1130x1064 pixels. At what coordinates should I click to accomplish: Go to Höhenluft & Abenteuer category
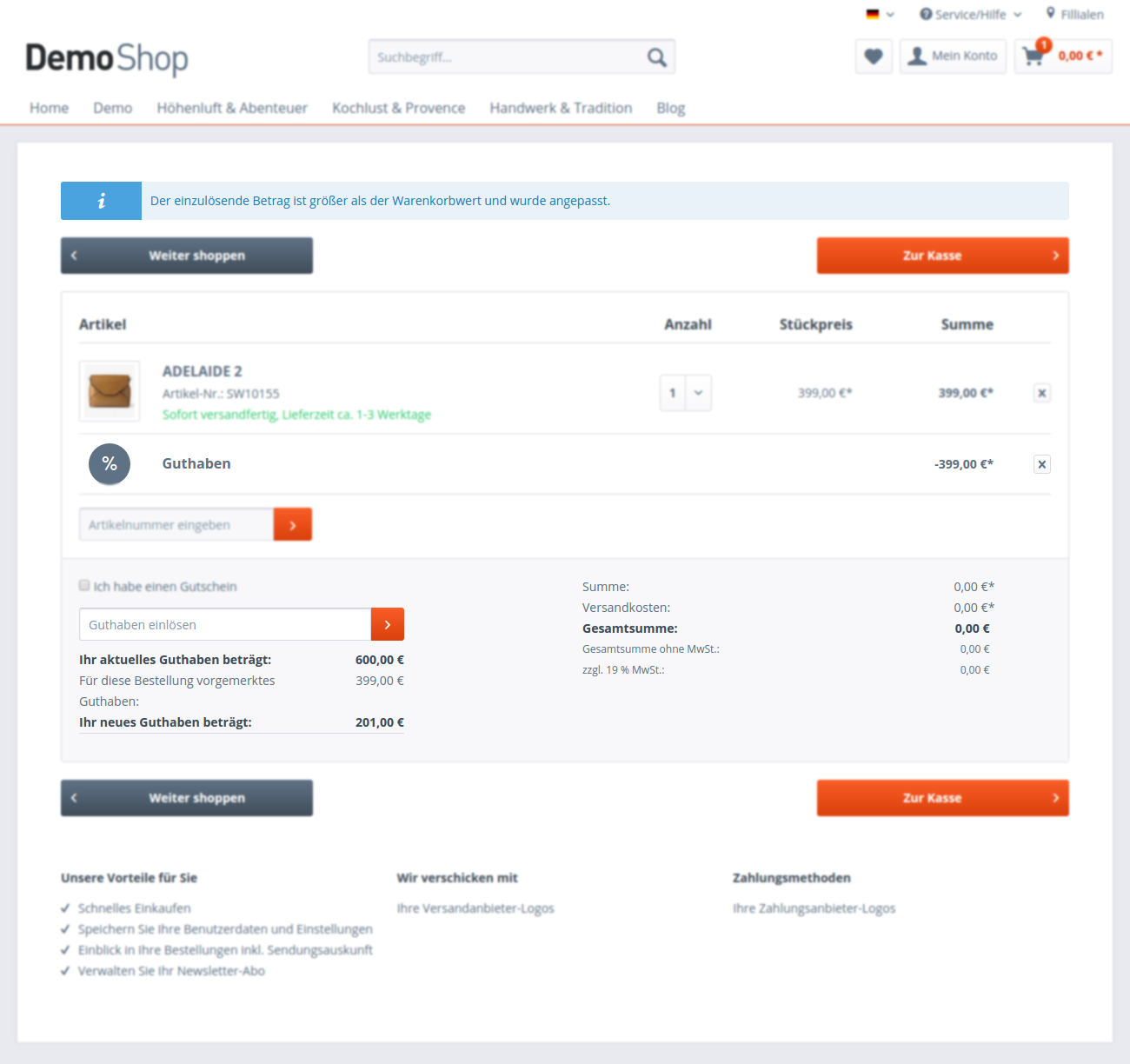[232, 108]
